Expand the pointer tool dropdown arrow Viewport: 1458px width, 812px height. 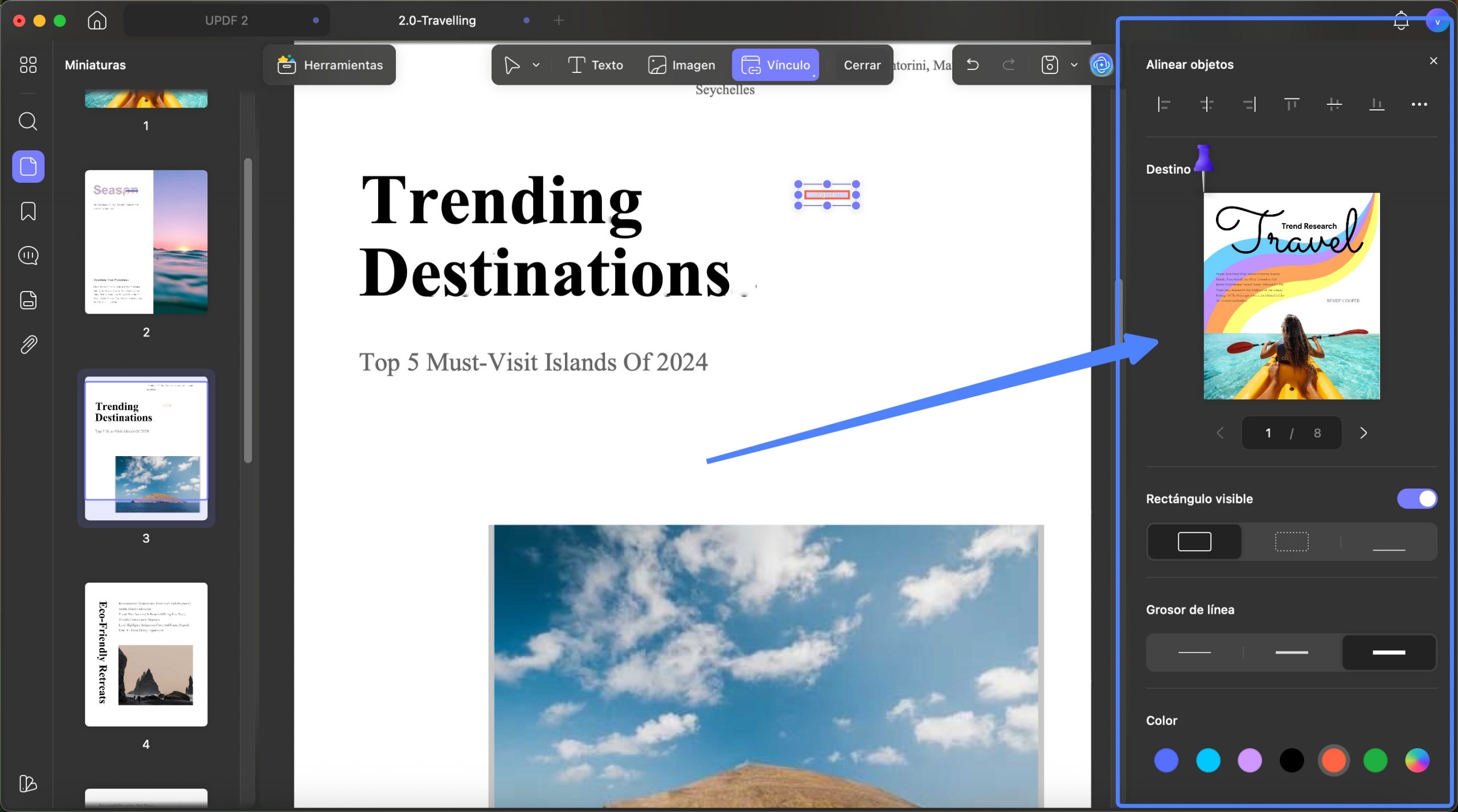[x=536, y=65]
